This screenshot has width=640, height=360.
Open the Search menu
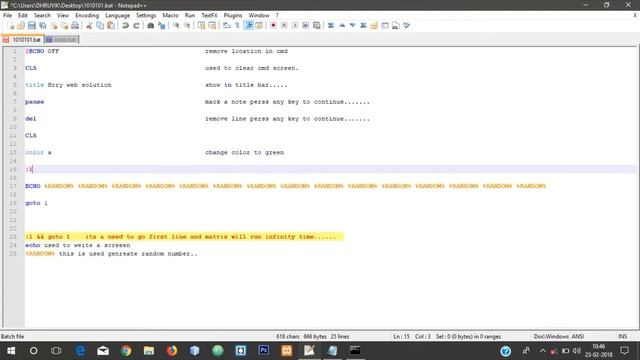(42, 16)
